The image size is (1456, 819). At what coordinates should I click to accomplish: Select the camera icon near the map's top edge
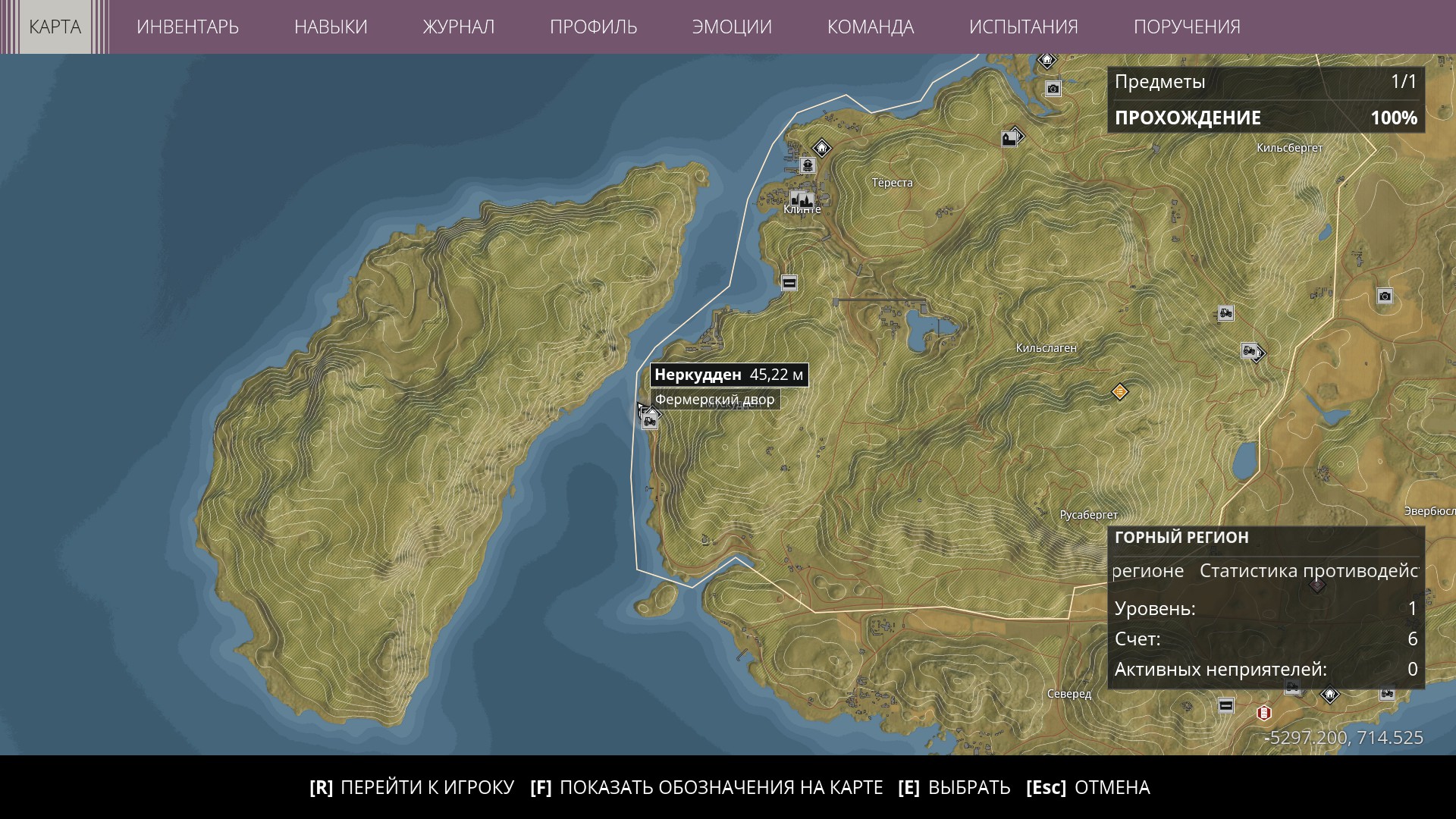1053,89
